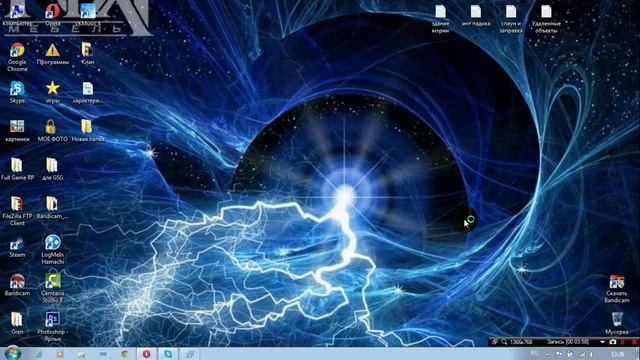
Task: Open the Gren folder
Action: tap(17, 323)
